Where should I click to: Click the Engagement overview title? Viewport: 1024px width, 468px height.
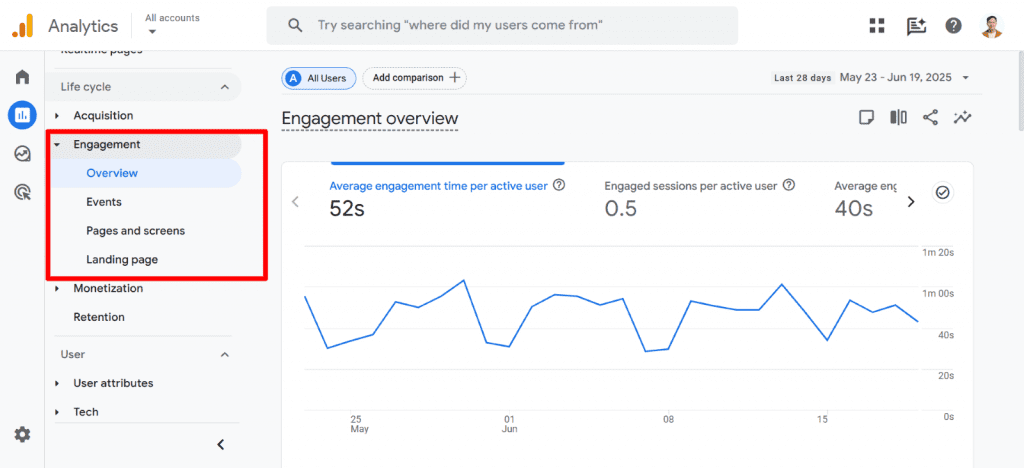pos(370,119)
